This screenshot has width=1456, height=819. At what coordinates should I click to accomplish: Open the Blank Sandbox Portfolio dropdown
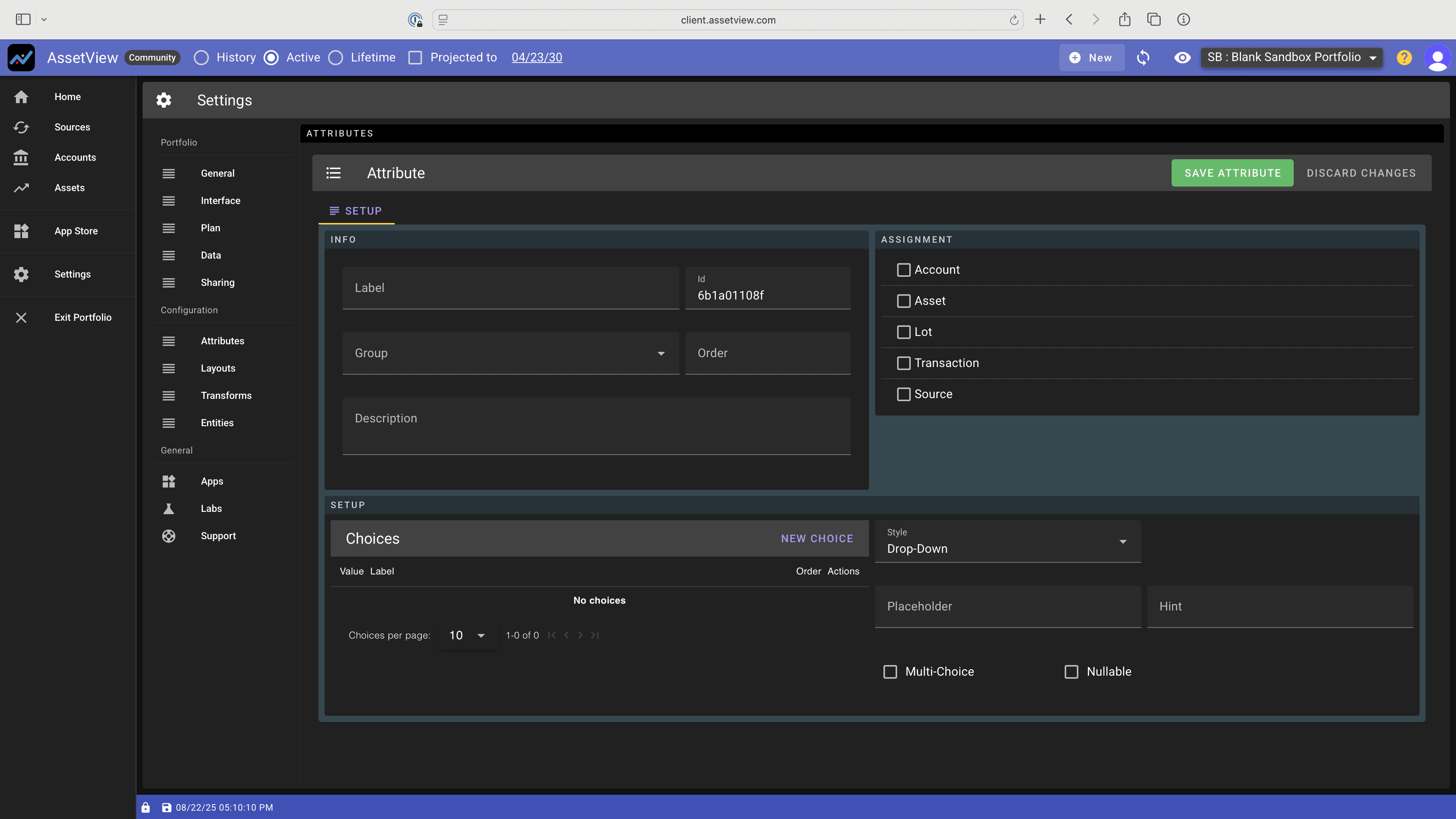[1291, 58]
